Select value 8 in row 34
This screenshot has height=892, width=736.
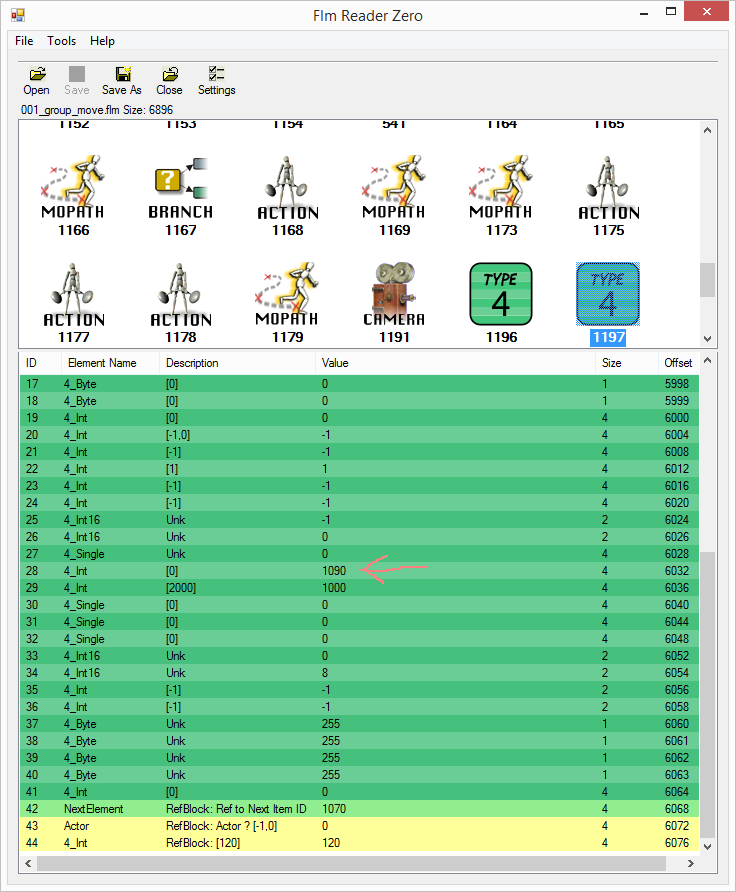pos(325,673)
